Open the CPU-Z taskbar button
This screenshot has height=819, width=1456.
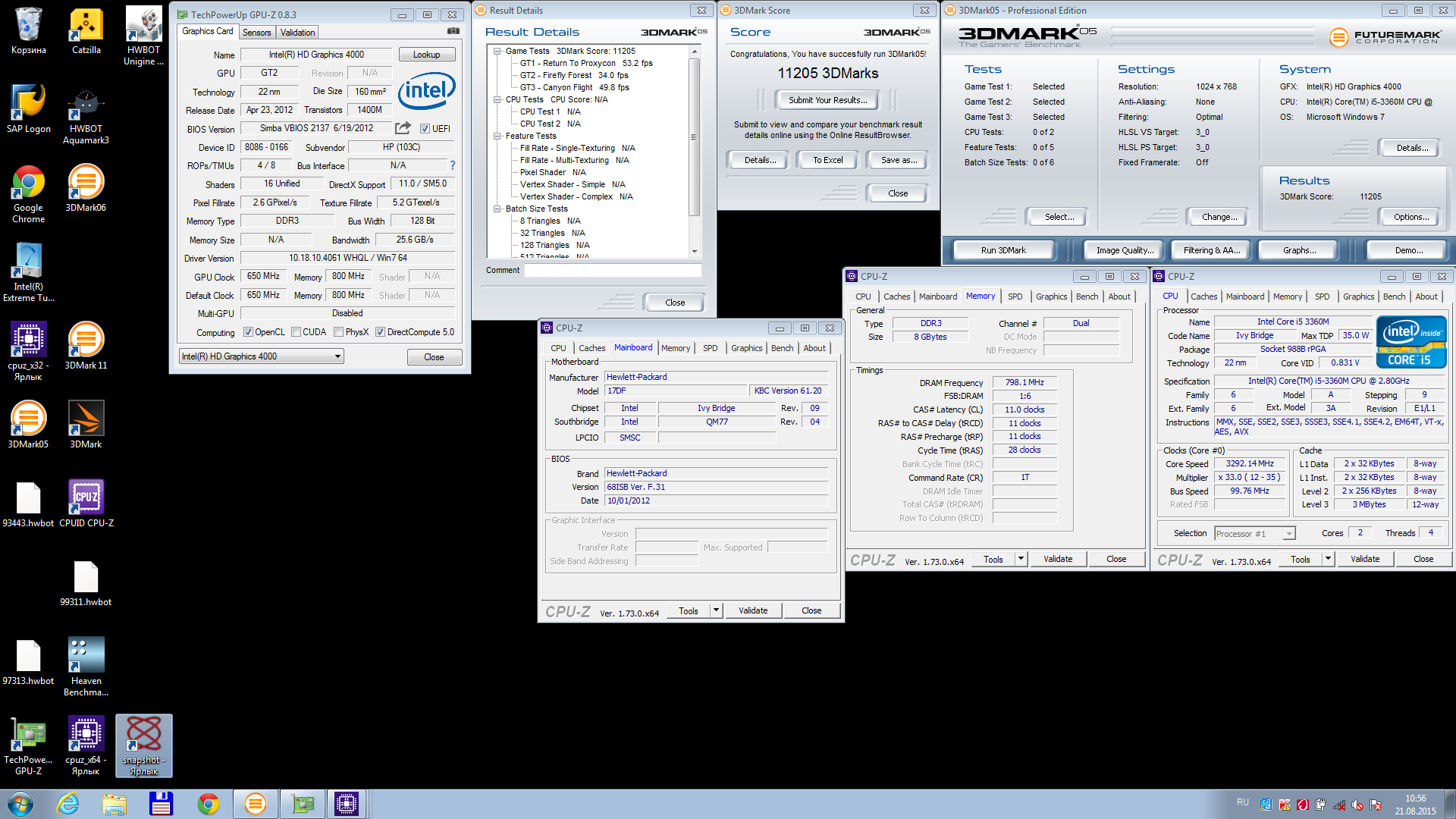click(347, 804)
